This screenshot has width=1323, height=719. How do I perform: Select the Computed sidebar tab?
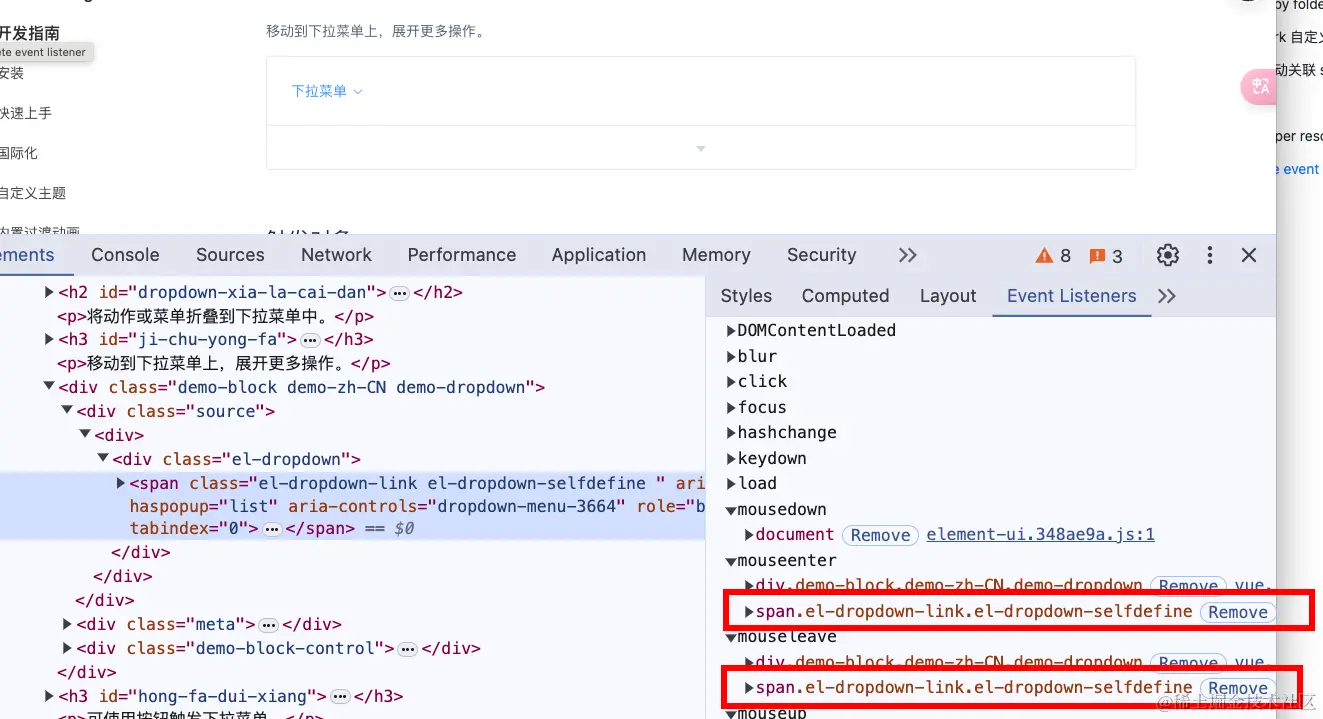click(x=845, y=296)
